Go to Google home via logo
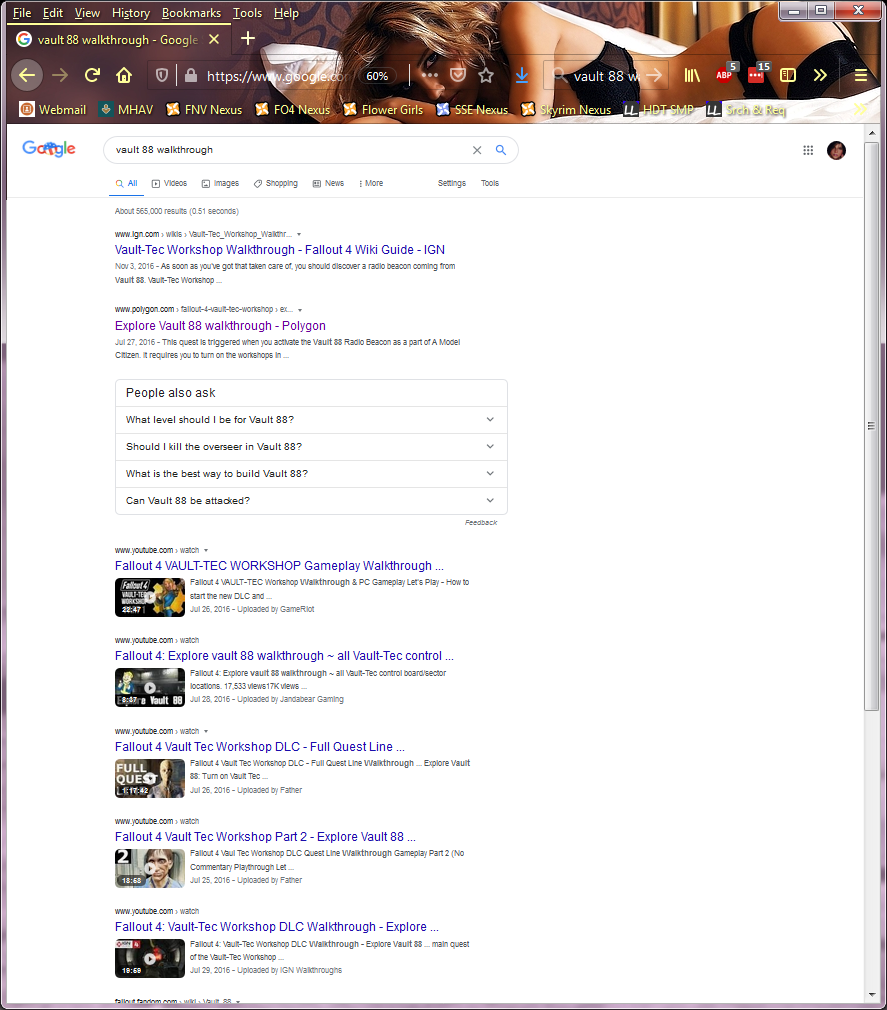 (x=49, y=149)
